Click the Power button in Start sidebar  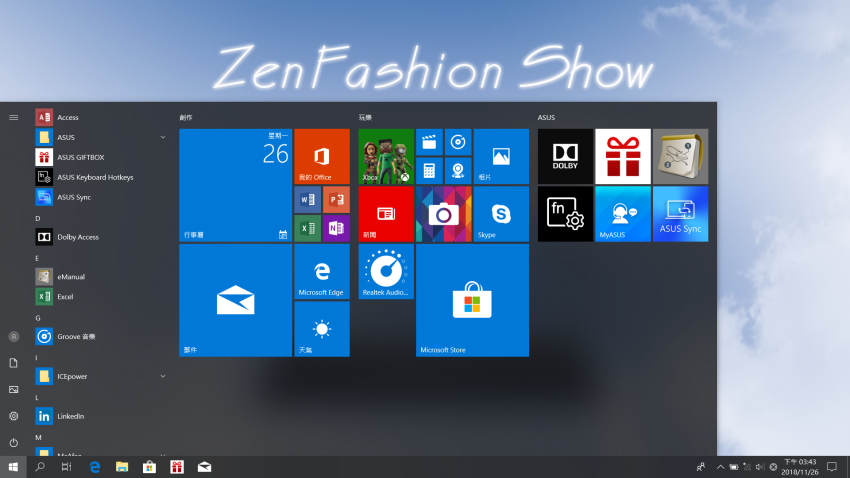14,443
